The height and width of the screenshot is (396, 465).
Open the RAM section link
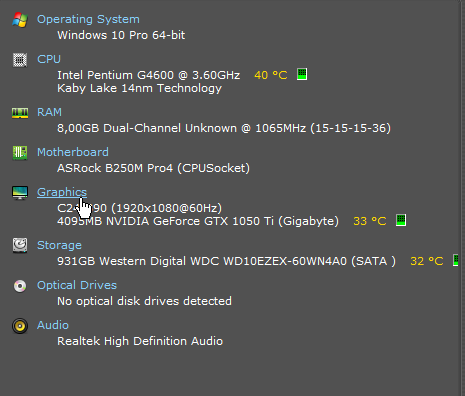(49, 112)
